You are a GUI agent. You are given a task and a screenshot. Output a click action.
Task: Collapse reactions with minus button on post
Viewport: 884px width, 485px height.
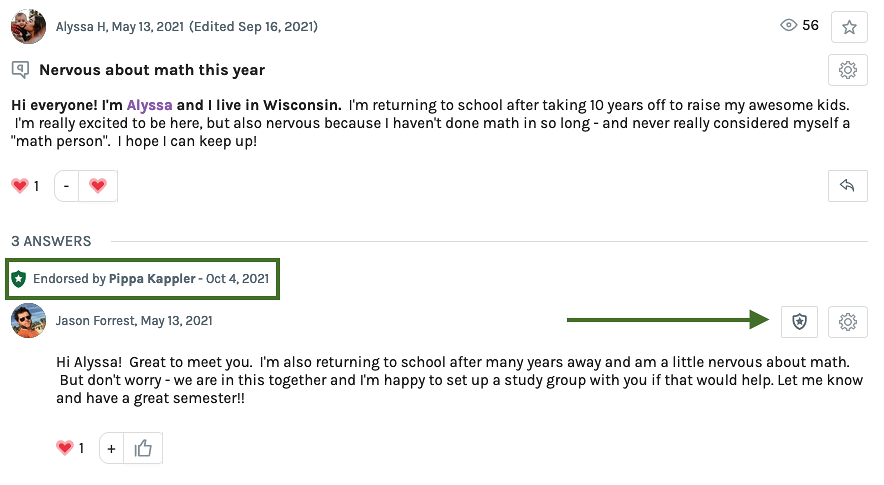click(66, 186)
